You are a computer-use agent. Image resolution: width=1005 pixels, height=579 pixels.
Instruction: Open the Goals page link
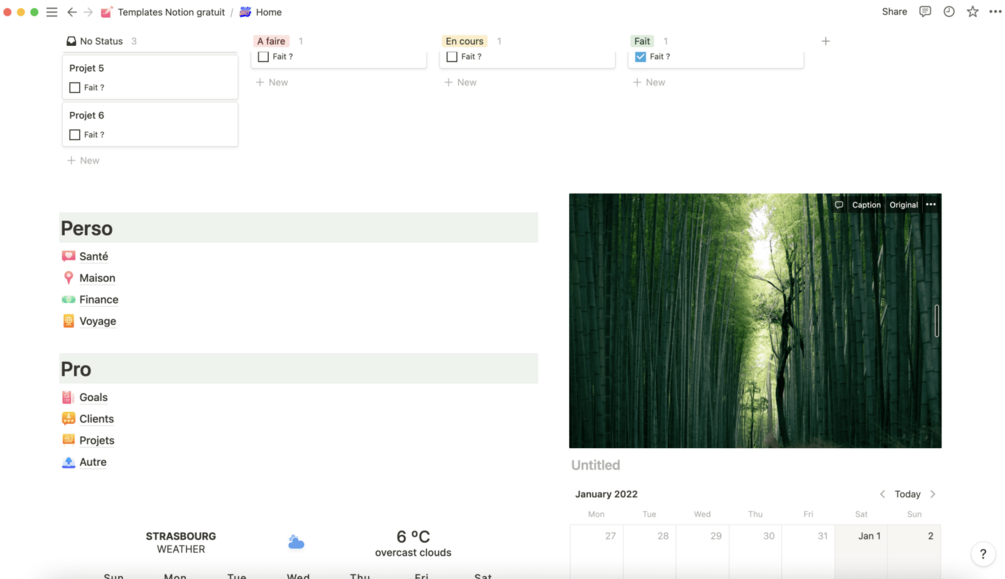coord(94,397)
